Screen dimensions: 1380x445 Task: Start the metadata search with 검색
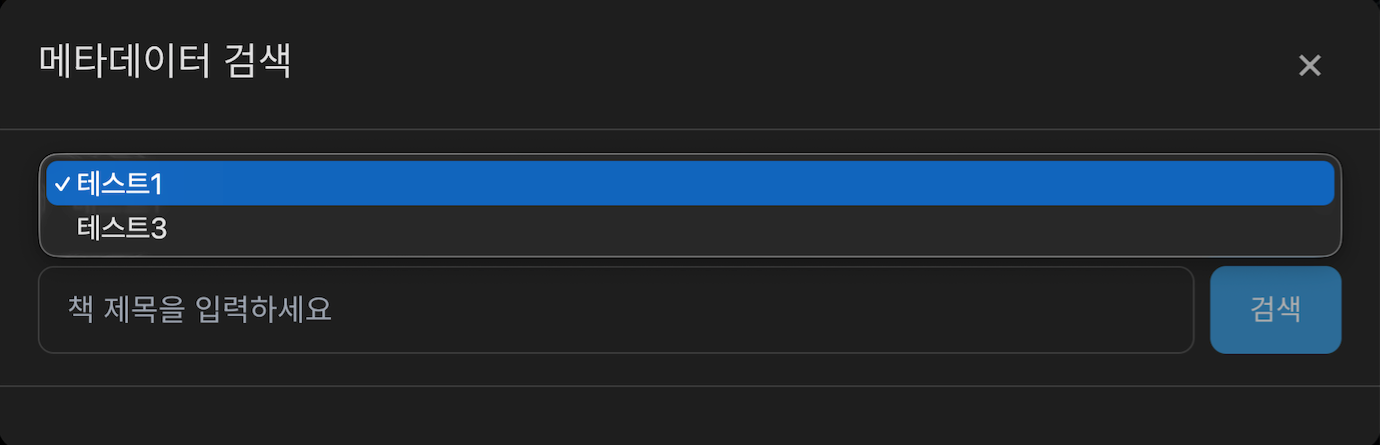[x=1275, y=310]
